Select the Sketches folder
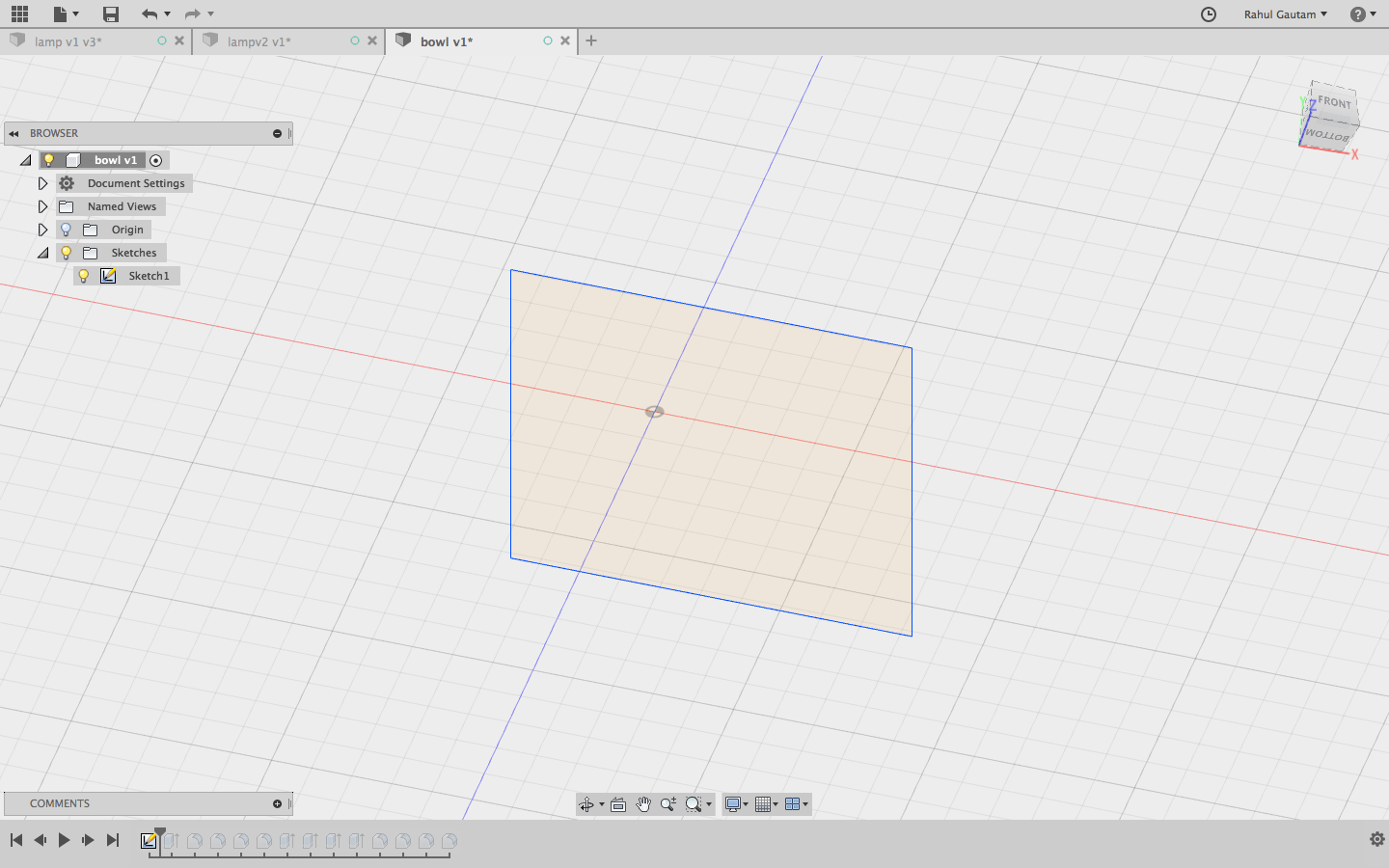The height and width of the screenshot is (868, 1389). (134, 253)
